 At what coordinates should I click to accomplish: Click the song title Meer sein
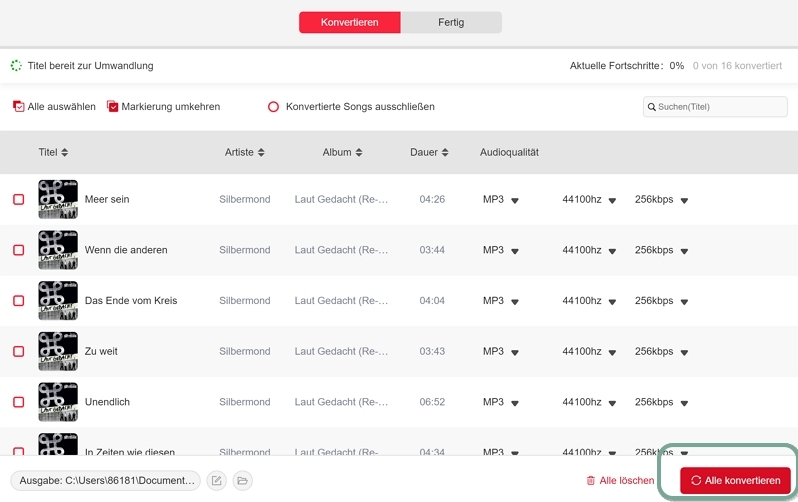pos(107,199)
